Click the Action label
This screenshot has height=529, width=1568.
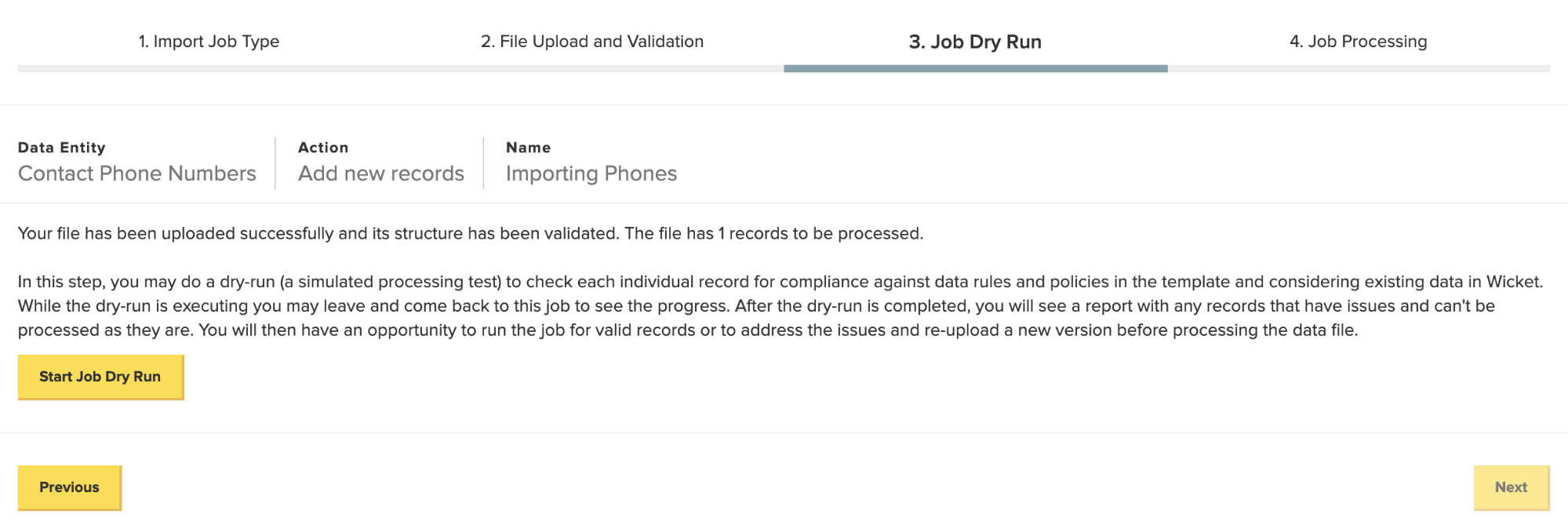click(323, 148)
